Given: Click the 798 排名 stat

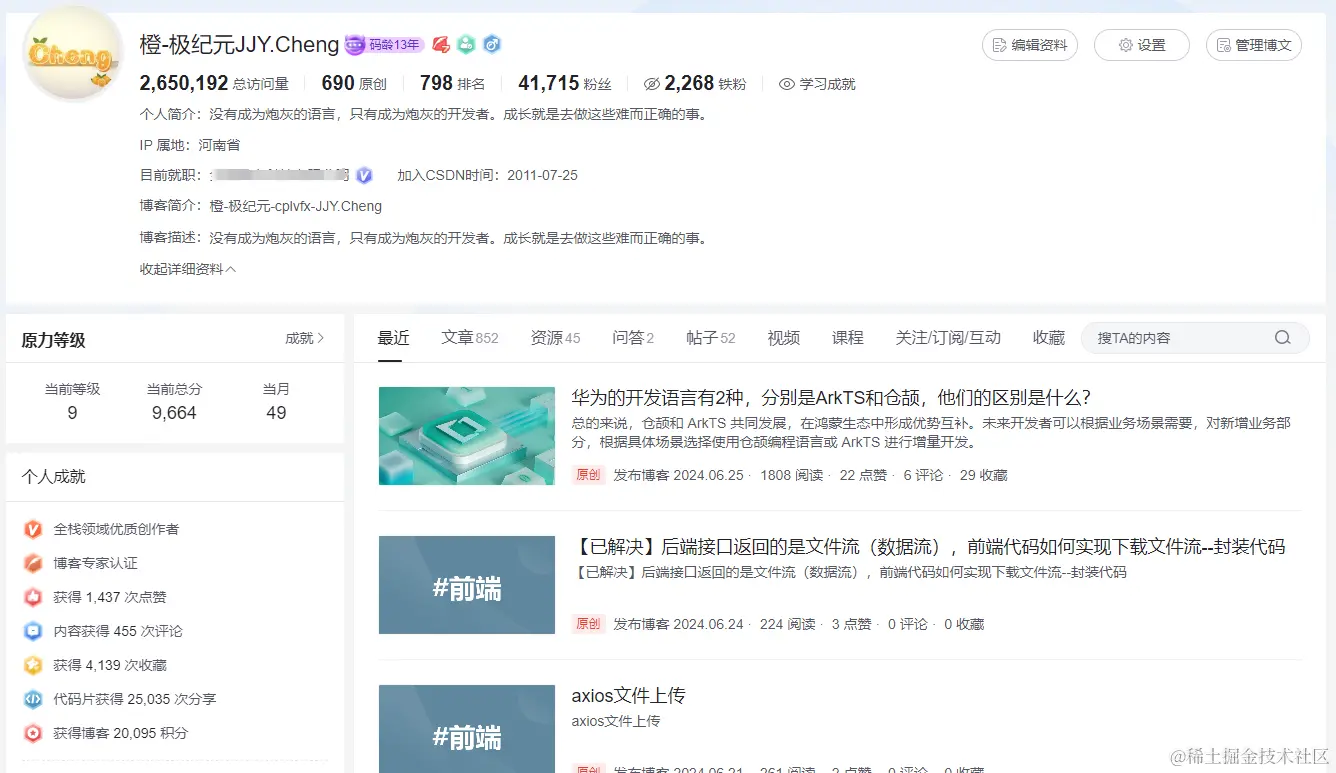Looking at the screenshot, I should click(x=453, y=84).
